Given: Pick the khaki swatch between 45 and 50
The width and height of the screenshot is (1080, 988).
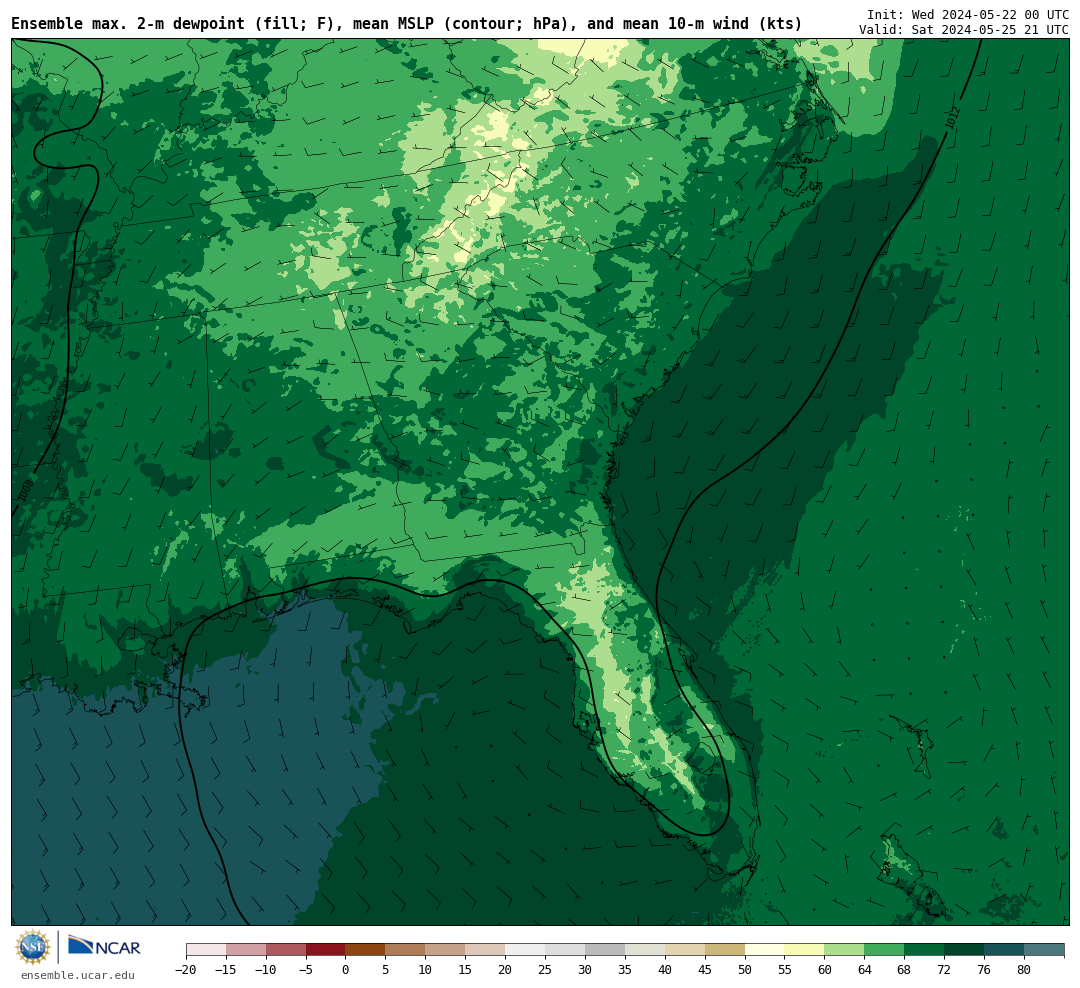Looking at the screenshot, I should [x=725, y=950].
